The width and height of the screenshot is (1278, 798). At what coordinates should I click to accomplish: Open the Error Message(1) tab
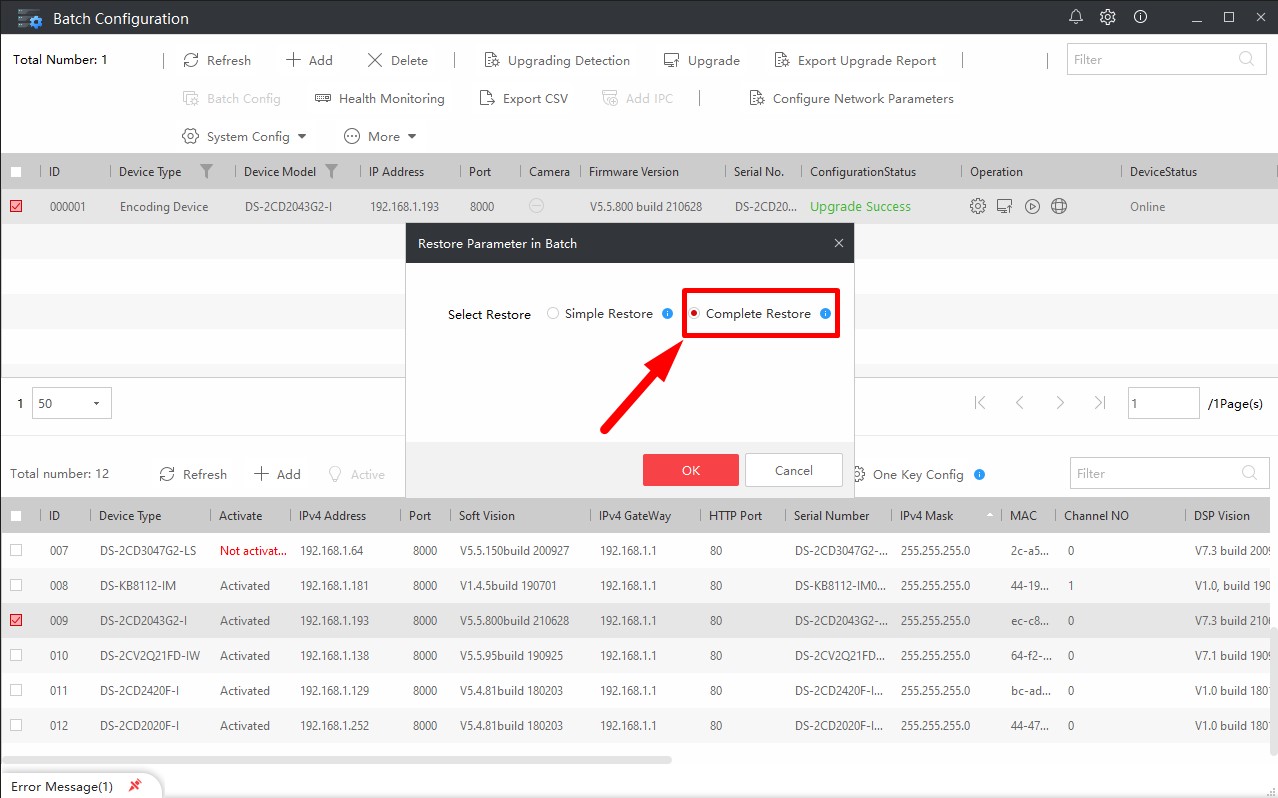(62, 786)
